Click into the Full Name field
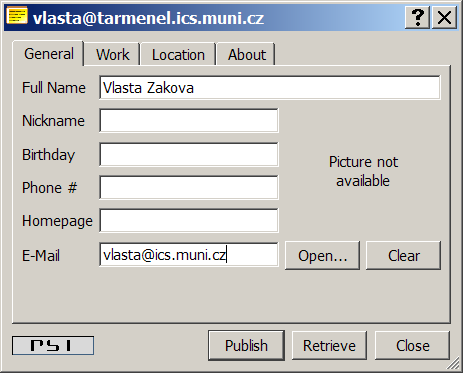 click(x=270, y=88)
